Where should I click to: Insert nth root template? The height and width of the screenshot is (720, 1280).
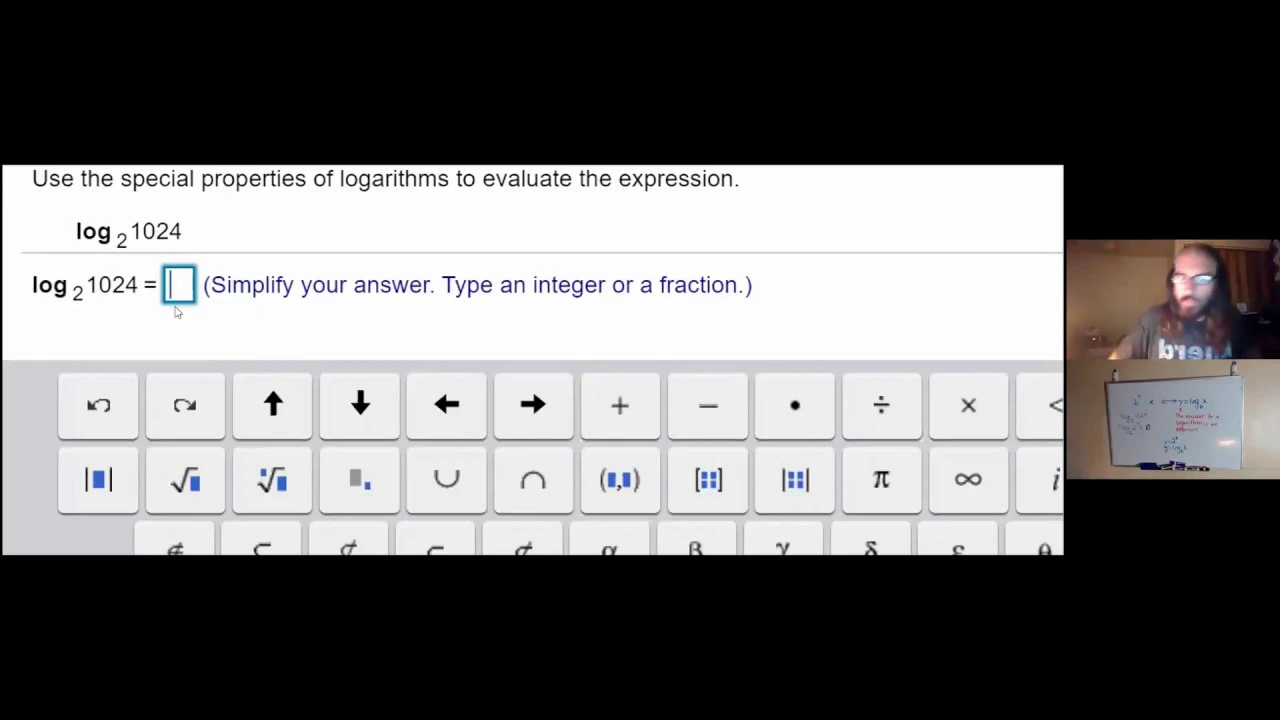coord(272,481)
